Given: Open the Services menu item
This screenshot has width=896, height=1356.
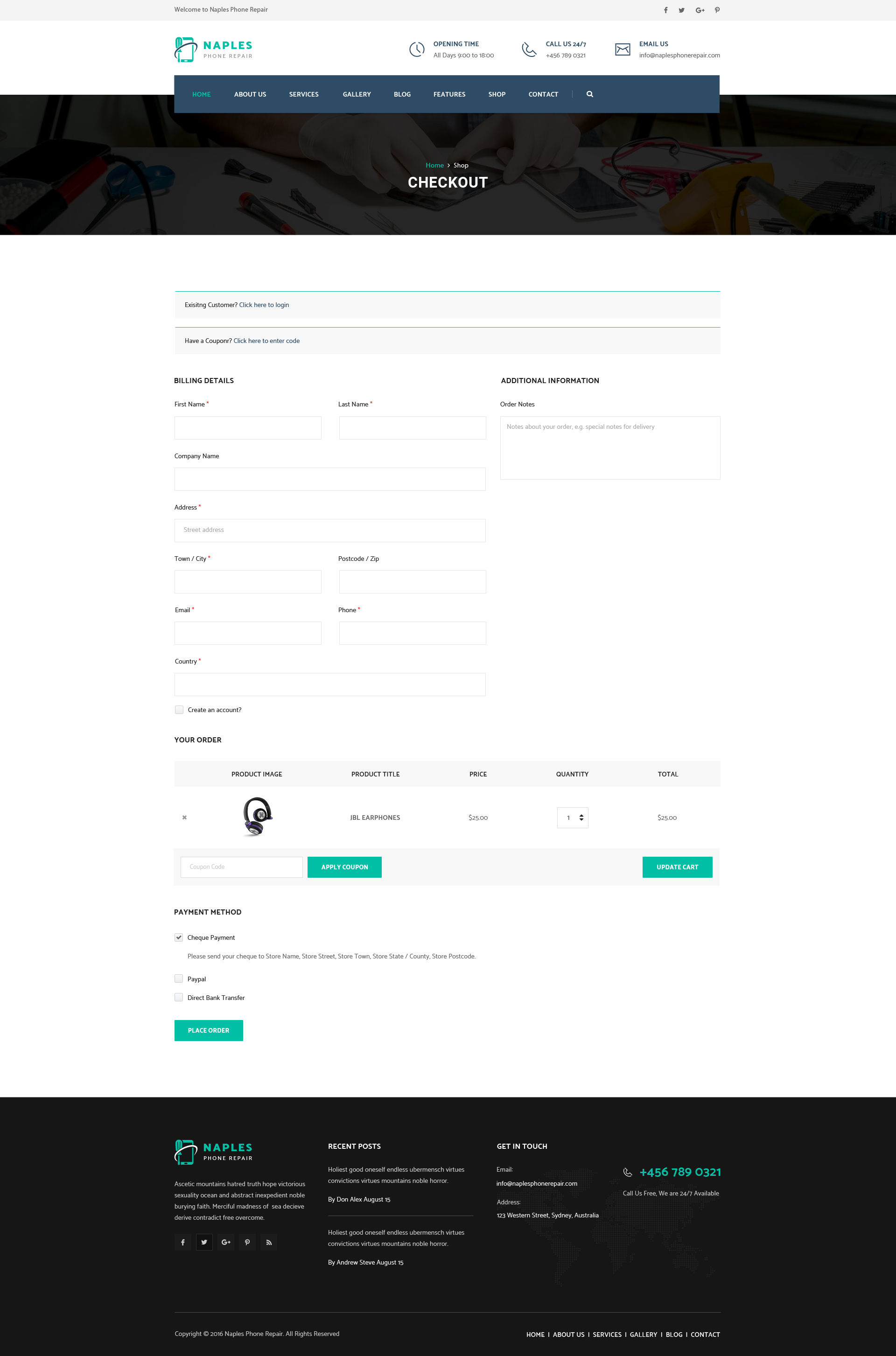Looking at the screenshot, I should tap(303, 94).
